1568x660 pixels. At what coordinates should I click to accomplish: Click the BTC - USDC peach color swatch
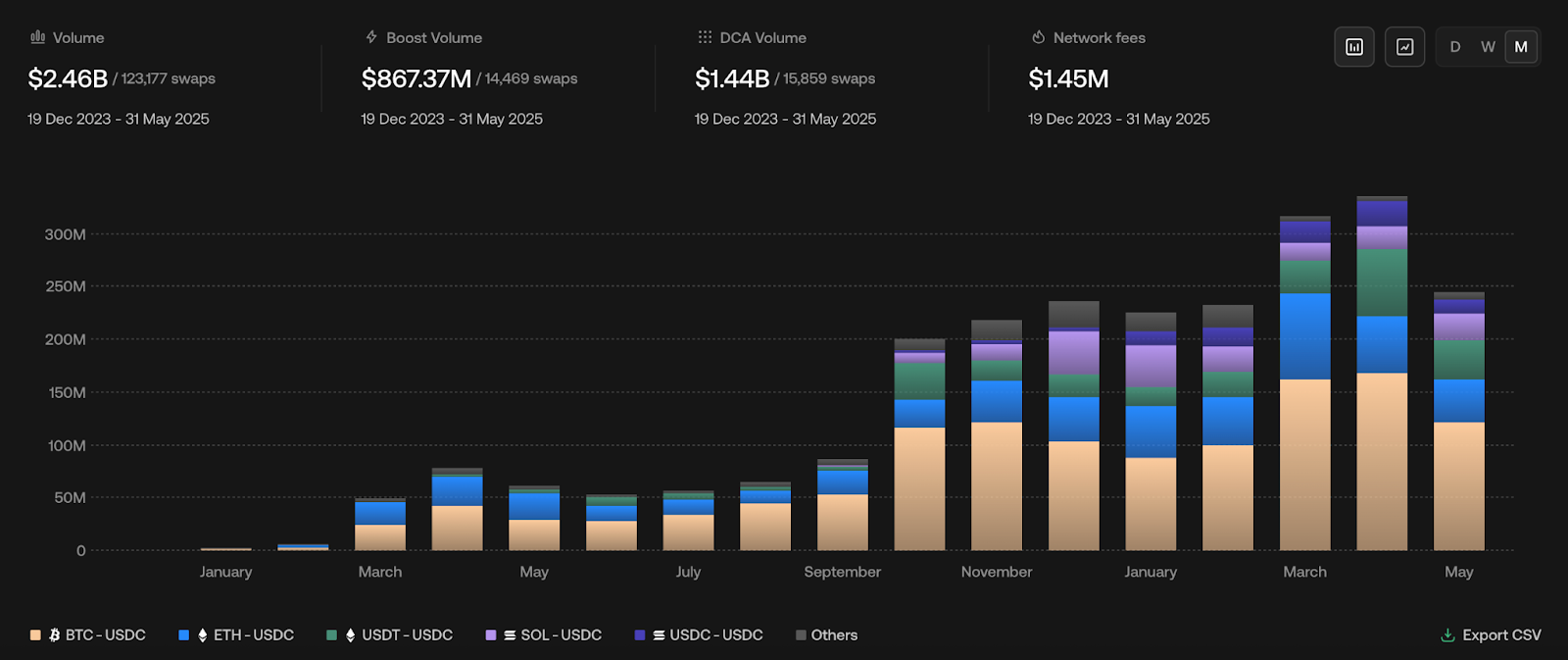coord(35,635)
